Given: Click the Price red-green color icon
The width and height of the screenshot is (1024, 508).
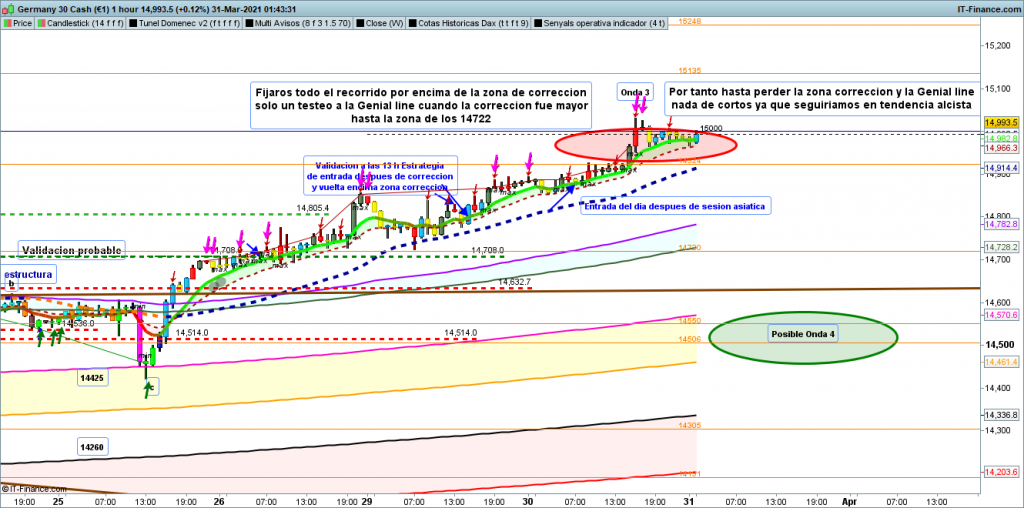Looking at the screenshot, I should click(8, 21).
